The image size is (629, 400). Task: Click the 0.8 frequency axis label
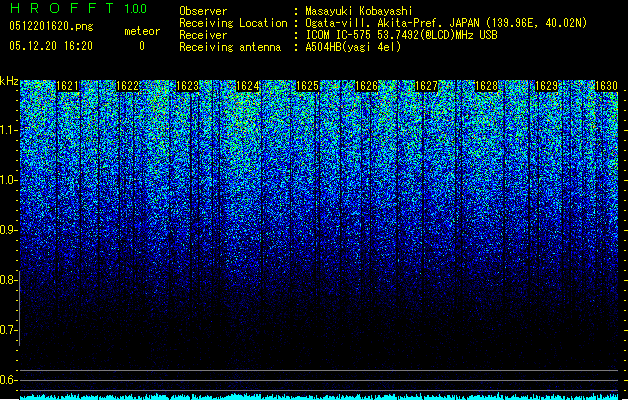(x=7, y=280)
